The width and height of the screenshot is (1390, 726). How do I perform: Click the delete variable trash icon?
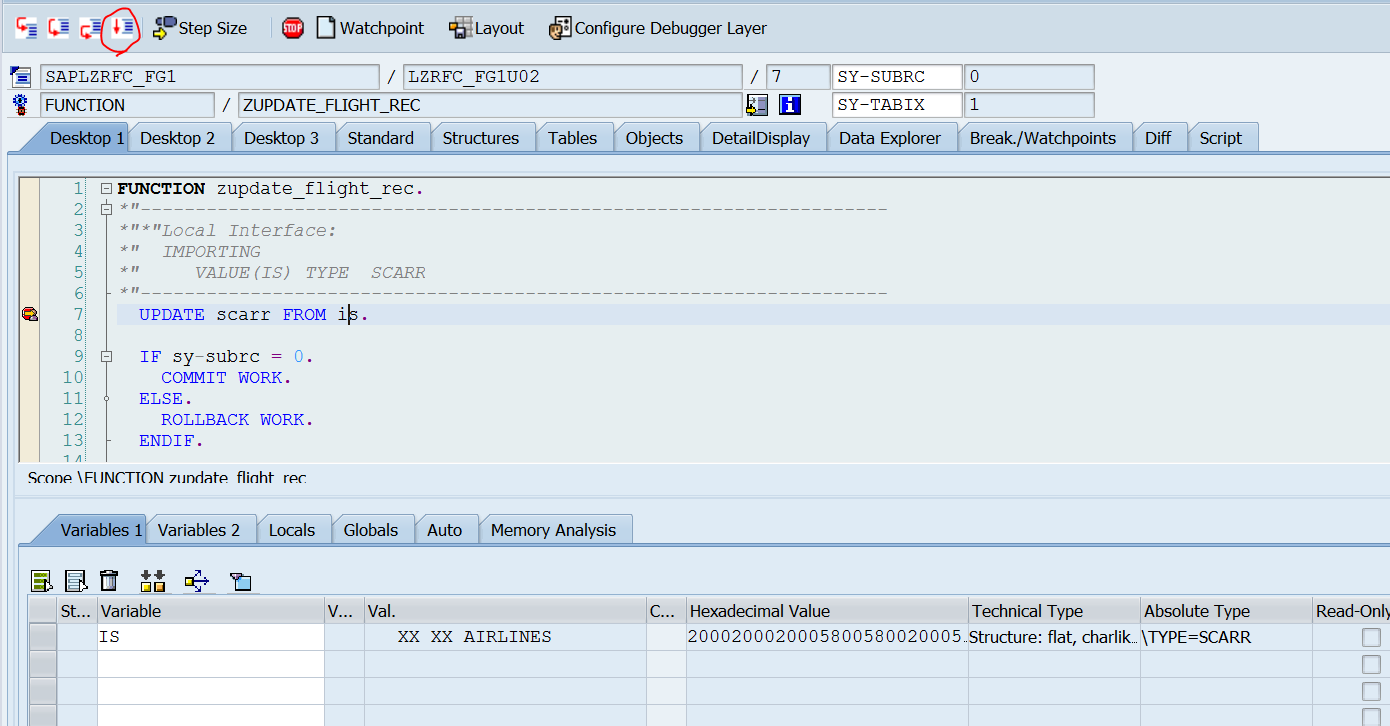tap(109, 580)
